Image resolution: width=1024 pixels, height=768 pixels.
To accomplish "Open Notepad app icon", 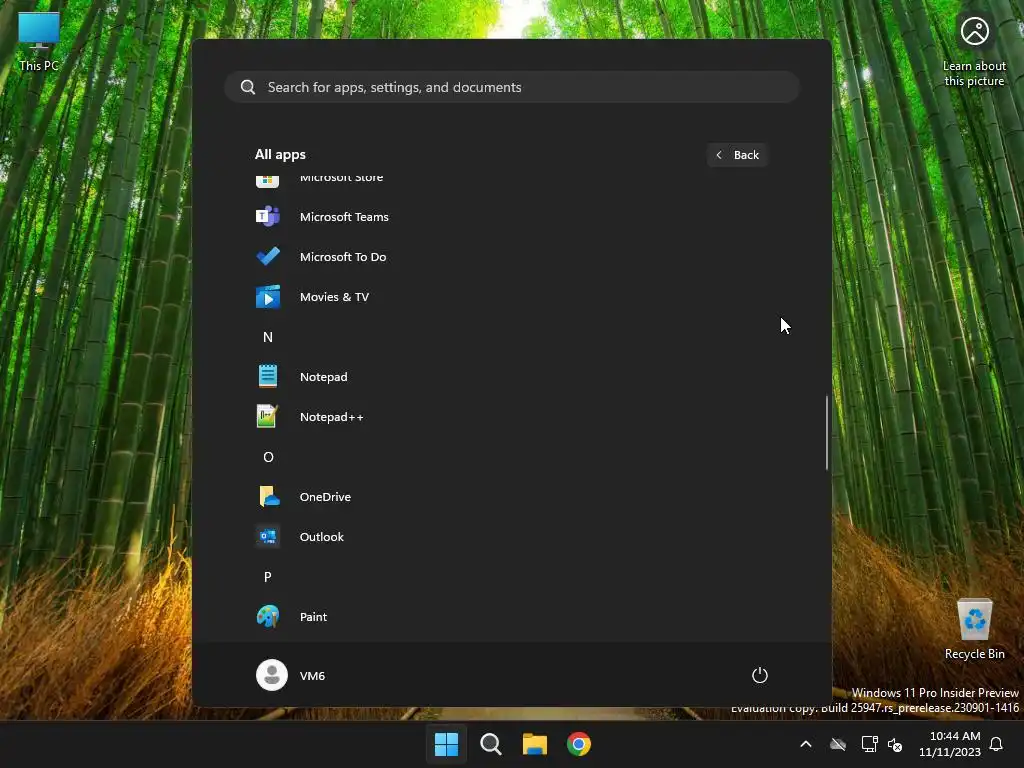I will pyautogui.click(x=268, y=376).
